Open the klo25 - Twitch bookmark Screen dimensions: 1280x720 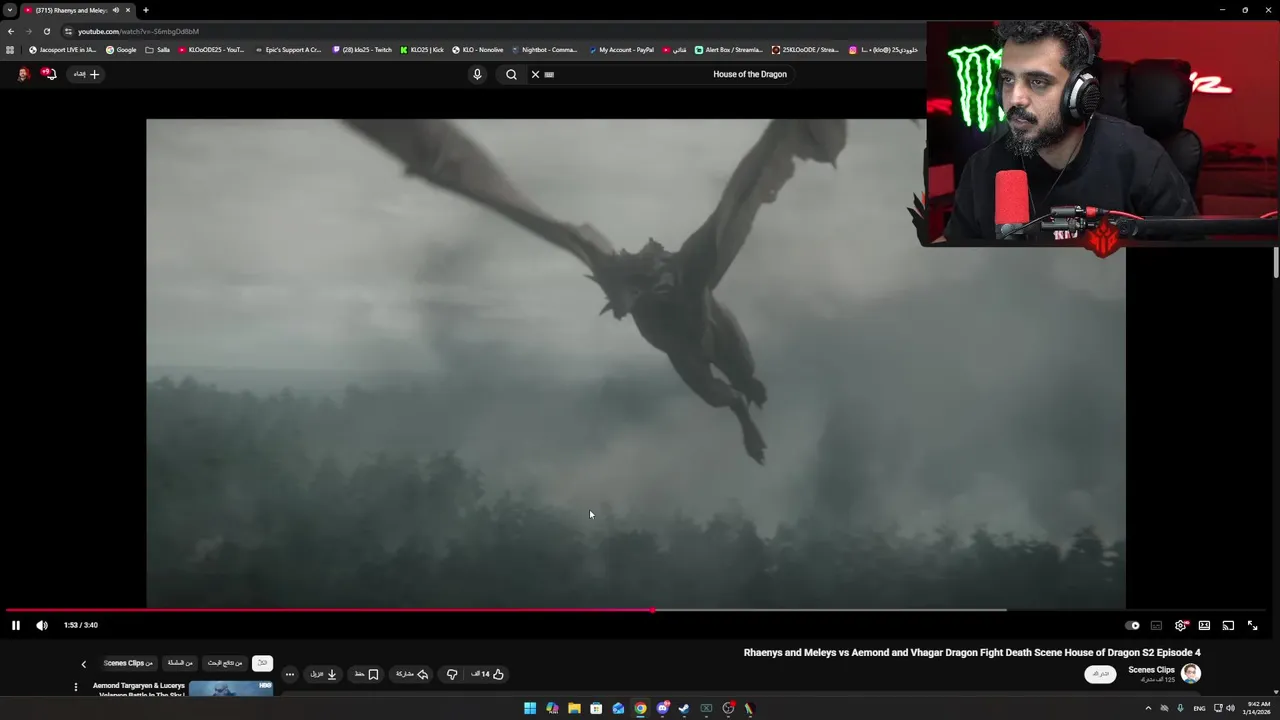click(362, 49)
